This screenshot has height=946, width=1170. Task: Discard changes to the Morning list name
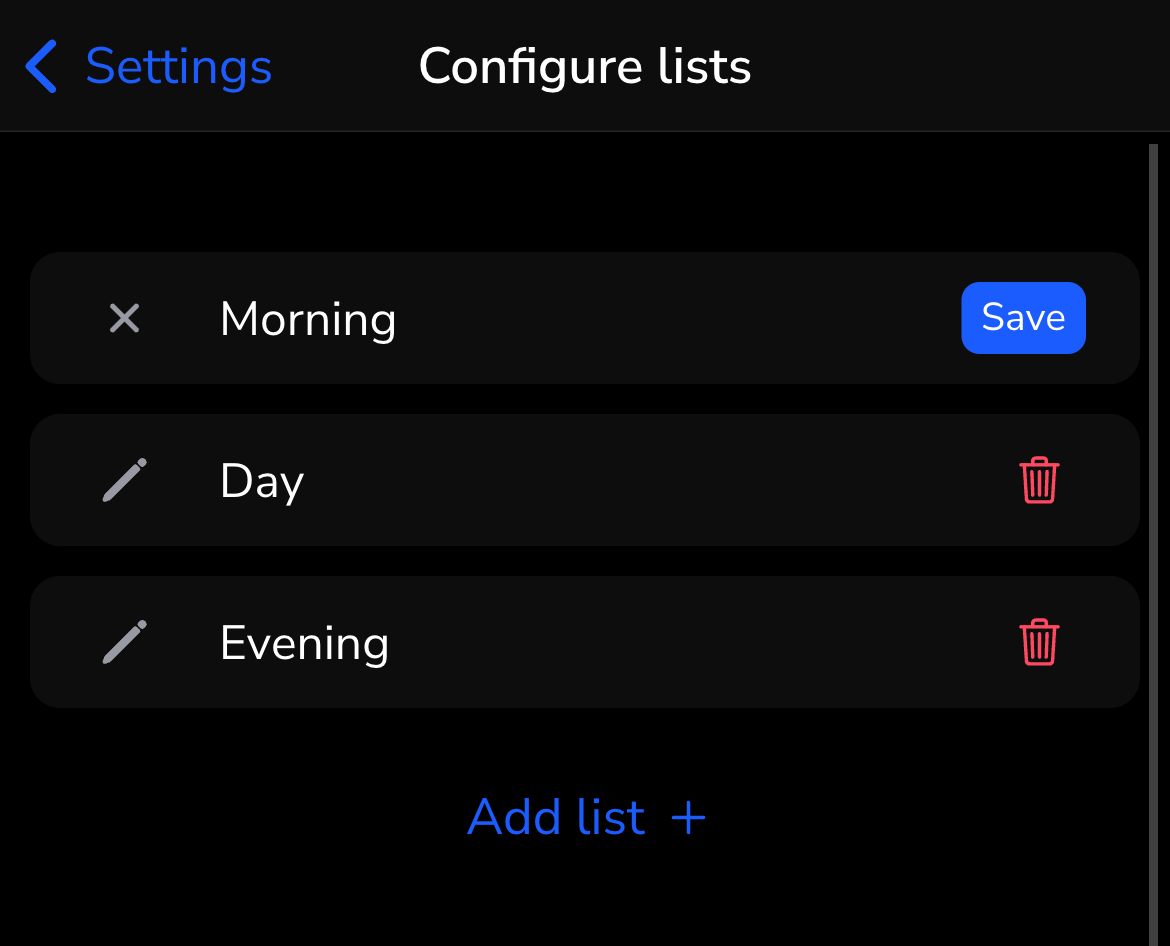coord(124,318)
